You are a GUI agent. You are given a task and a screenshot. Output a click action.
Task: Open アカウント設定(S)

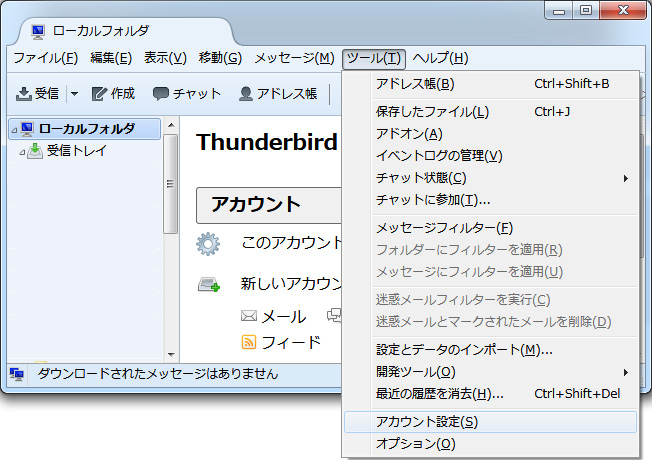click(491, 422)
